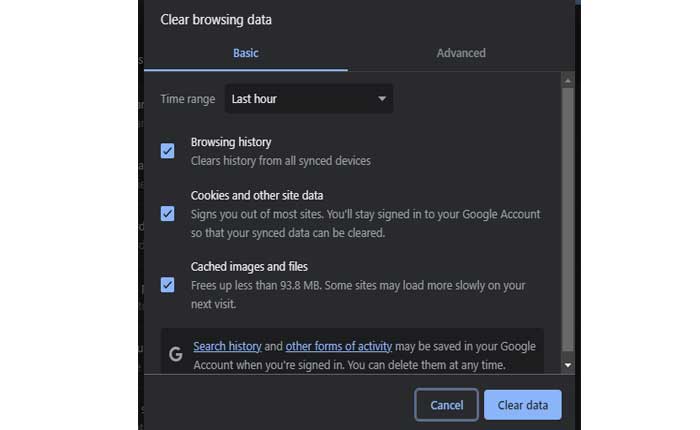Click the Time range label text
The height and width of the screenshot is (430, 700).
(188, 99)
